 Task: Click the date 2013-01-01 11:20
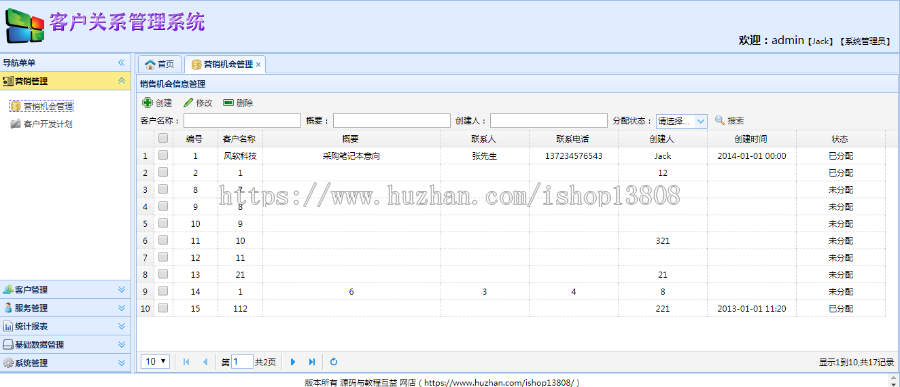pyautogui.click(x=751, y=309)
